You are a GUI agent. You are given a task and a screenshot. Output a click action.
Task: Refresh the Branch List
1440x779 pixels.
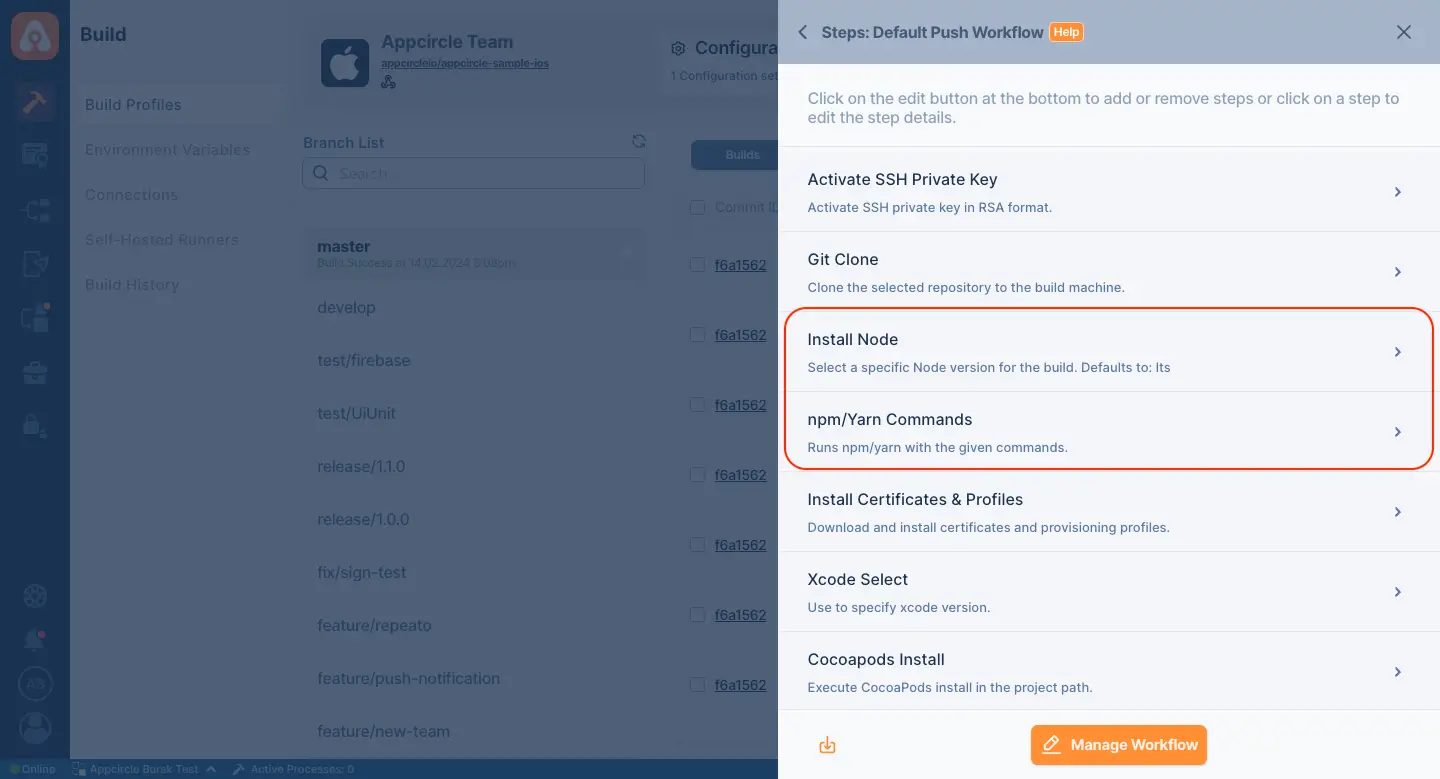coord(639,142)
